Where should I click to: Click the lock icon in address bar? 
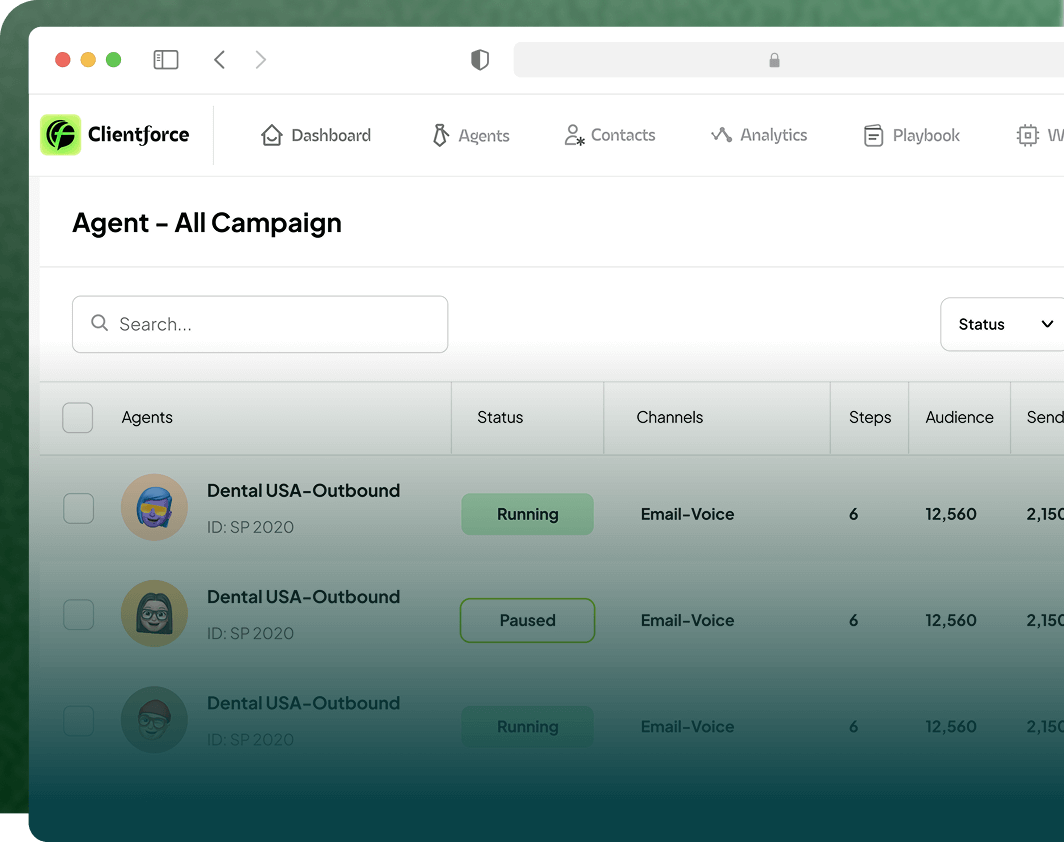pos(774,60)
